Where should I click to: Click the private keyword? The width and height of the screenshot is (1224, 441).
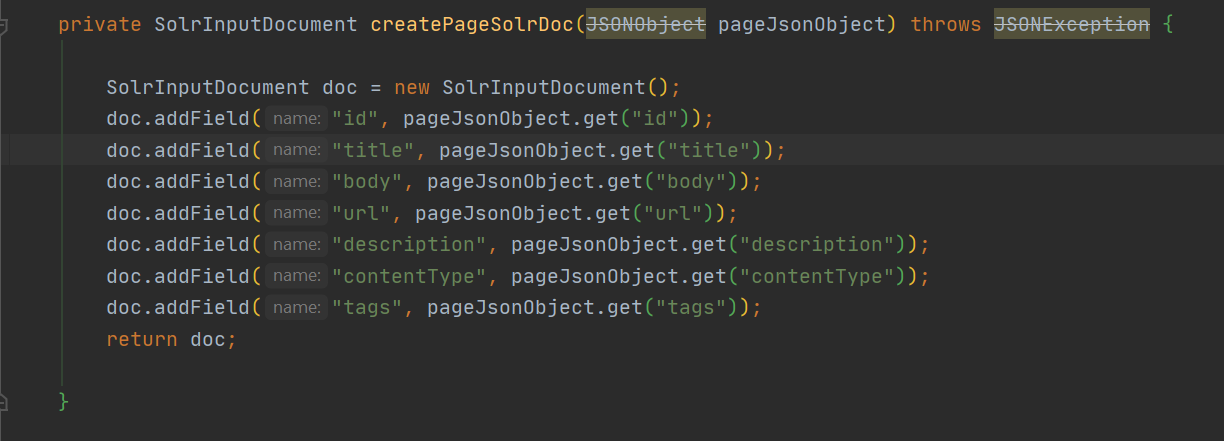pyautogui.click(x=100, y=24)
